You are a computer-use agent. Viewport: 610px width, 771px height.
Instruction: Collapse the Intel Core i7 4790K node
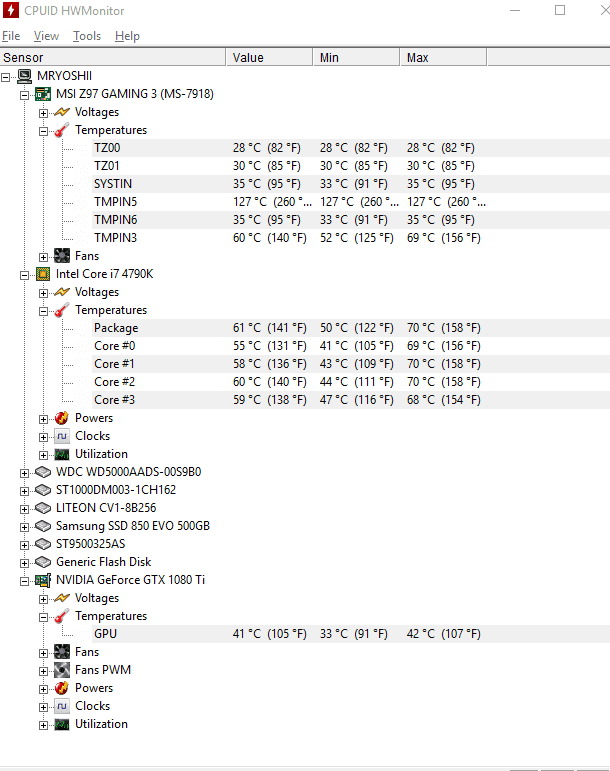(x=24, y=275)
